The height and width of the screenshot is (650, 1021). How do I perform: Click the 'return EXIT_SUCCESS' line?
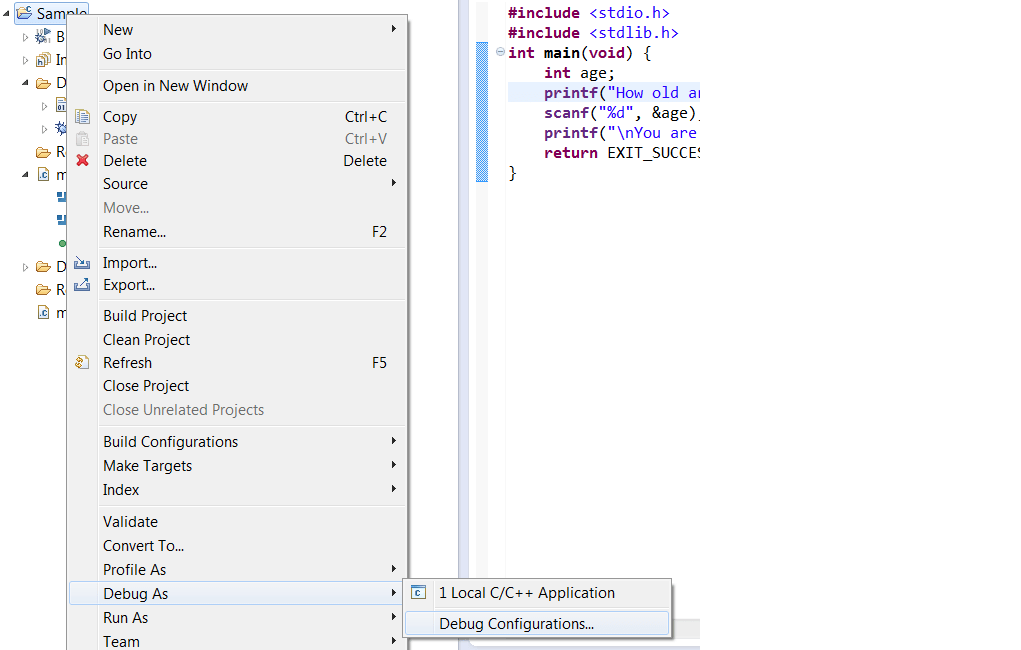point(622,153)
